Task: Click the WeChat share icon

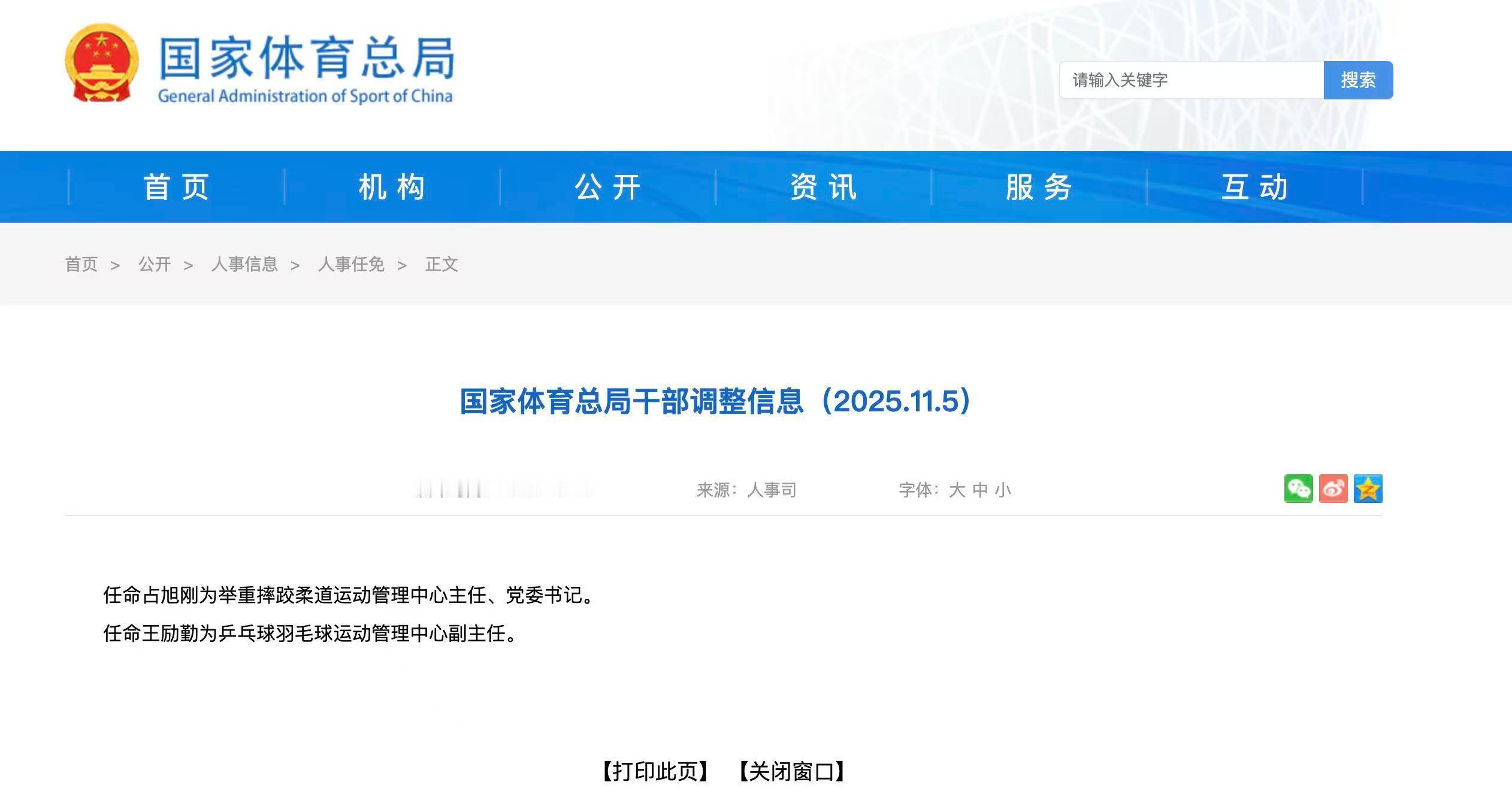Action: pyautogui.click(x=1298, y=489)
